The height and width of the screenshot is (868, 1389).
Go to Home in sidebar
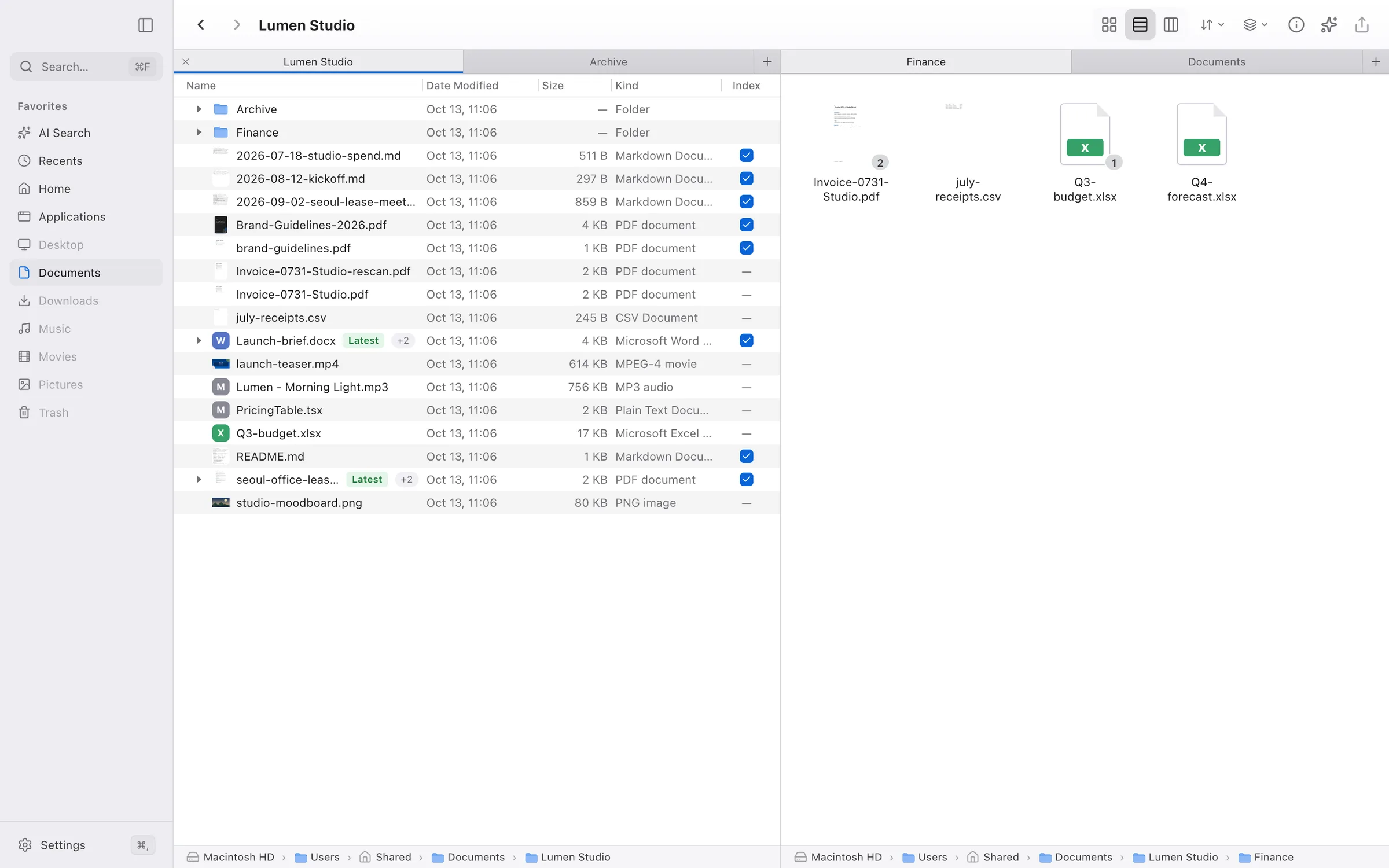pyautogui.click(x=86, y=189)
